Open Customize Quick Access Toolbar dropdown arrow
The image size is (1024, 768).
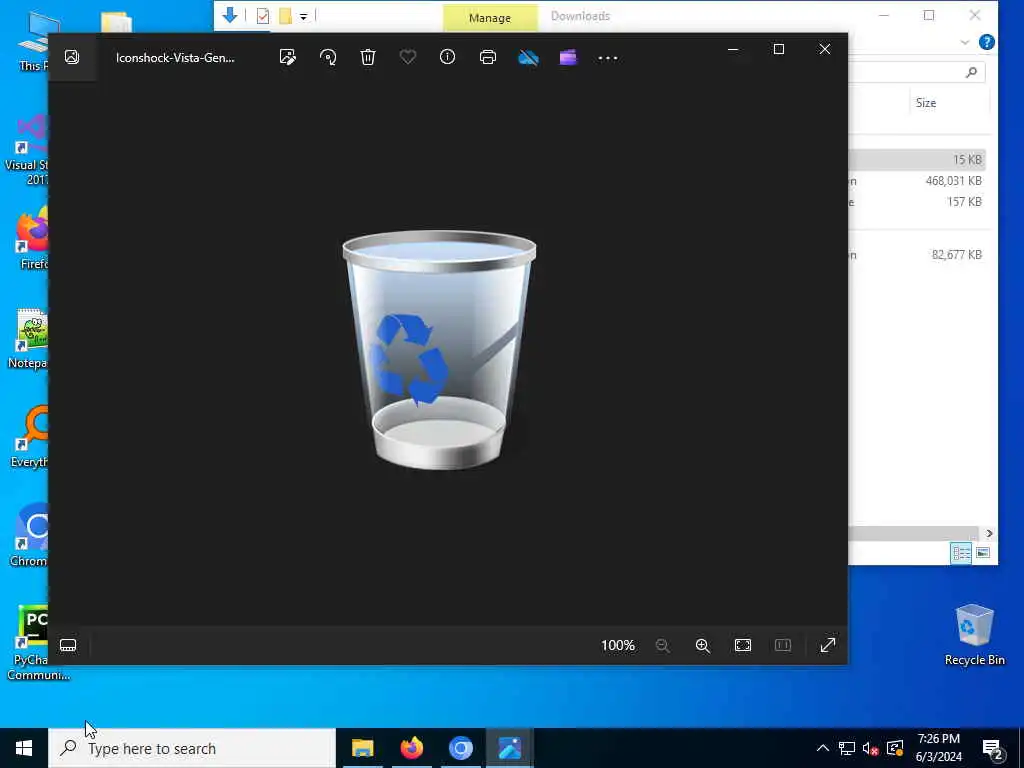304,16
